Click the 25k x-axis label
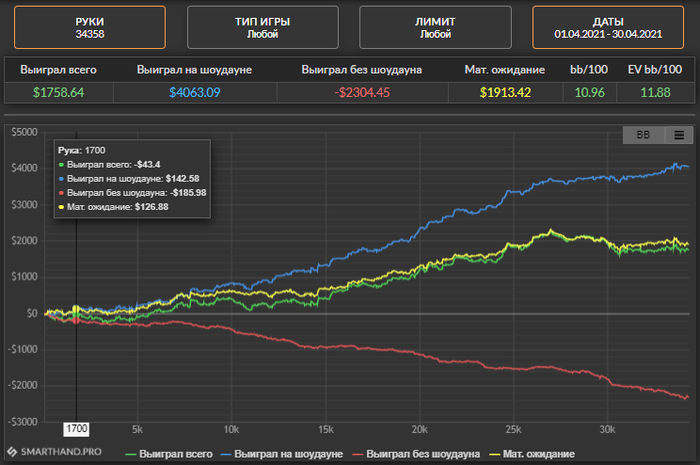Screen dimensions: 700x465 point(513,429)
